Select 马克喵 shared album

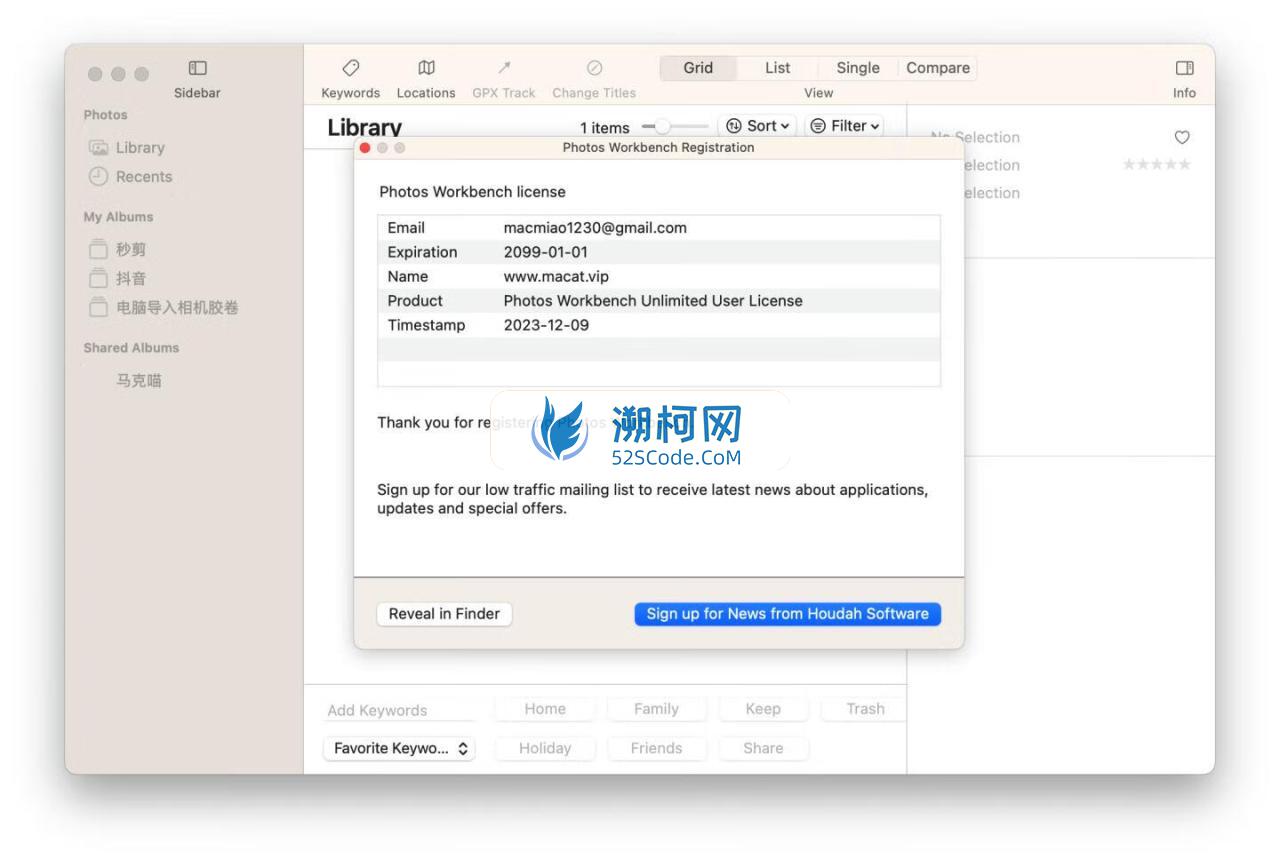pos(139,380)
